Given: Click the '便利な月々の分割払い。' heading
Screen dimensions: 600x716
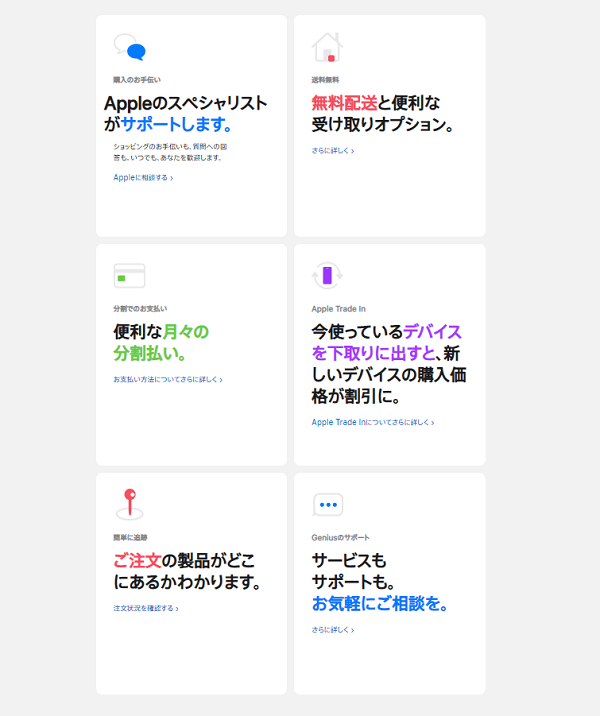Looking at the screenshot, I should coord(161,342).
